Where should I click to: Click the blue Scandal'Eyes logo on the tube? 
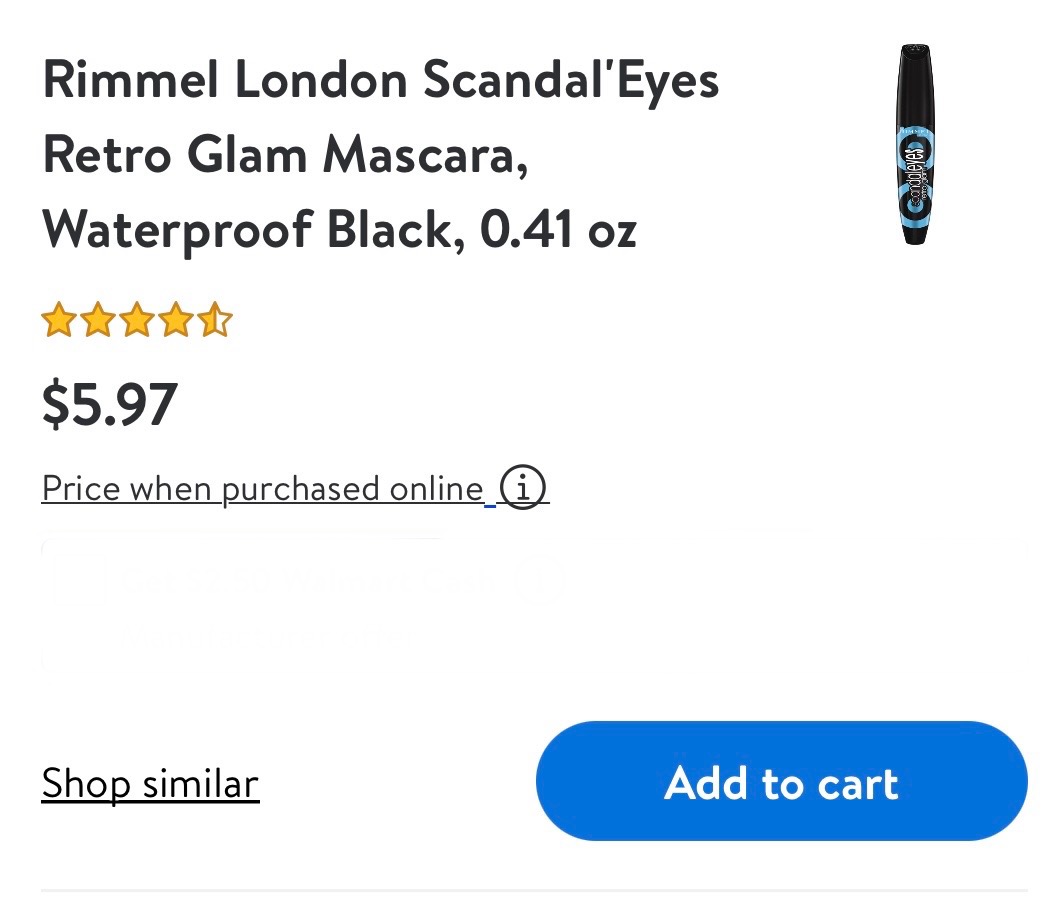pyautogui.click(x=913, y=170)
